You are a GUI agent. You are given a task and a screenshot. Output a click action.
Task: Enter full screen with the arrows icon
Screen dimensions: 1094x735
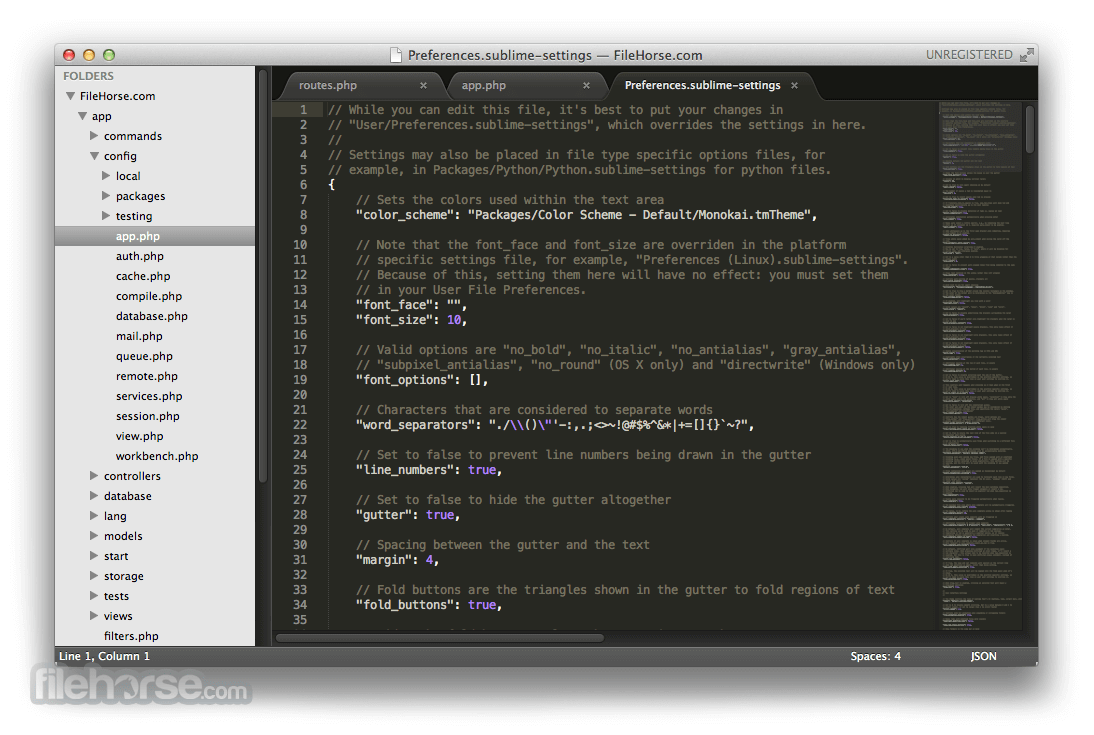(x=1026, y=54)
